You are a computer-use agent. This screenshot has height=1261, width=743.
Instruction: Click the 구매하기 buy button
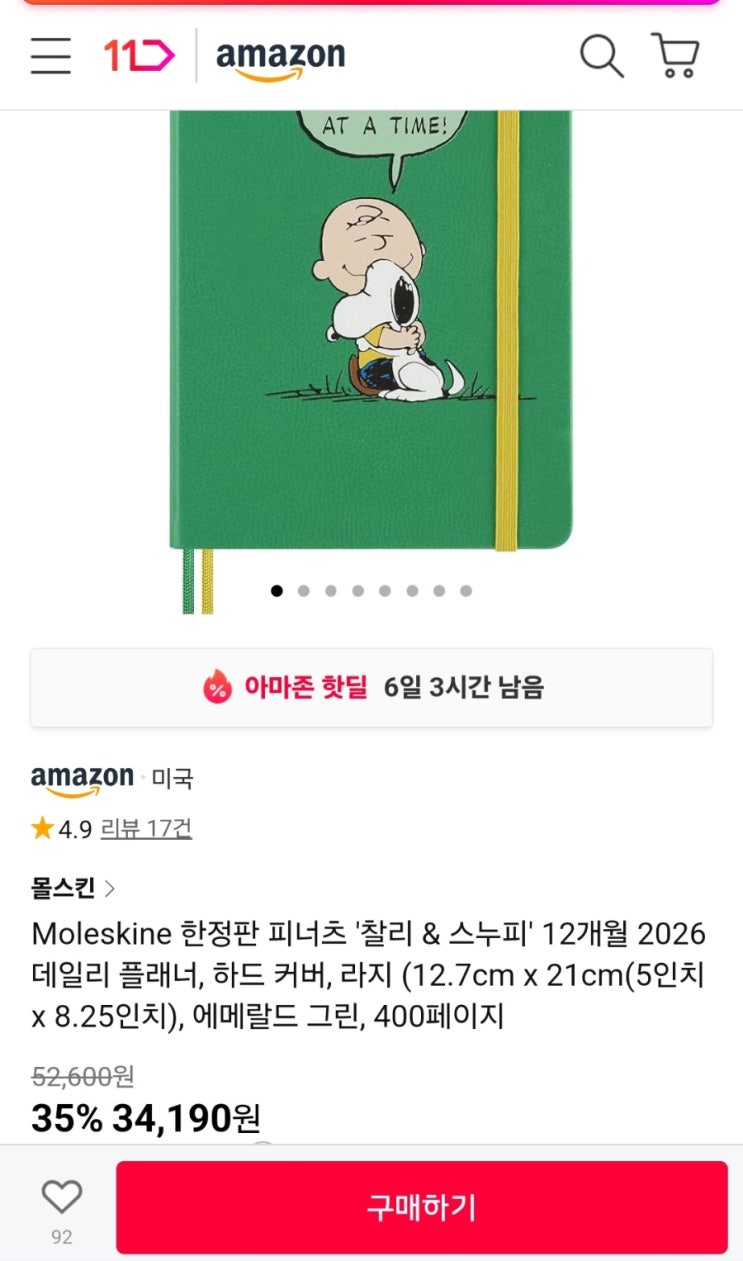pyautogui.click(x=422, y=1207)
